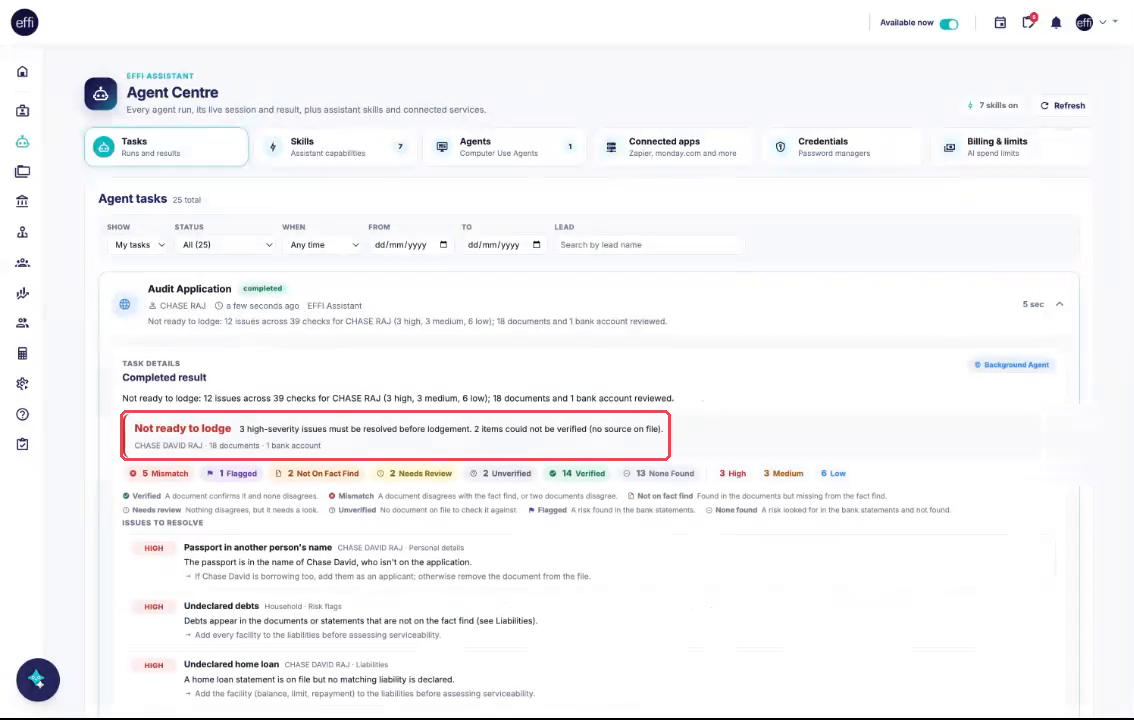1134x720 pixels.
Task: Click the Search by lead name field
Action: point(649,245)
